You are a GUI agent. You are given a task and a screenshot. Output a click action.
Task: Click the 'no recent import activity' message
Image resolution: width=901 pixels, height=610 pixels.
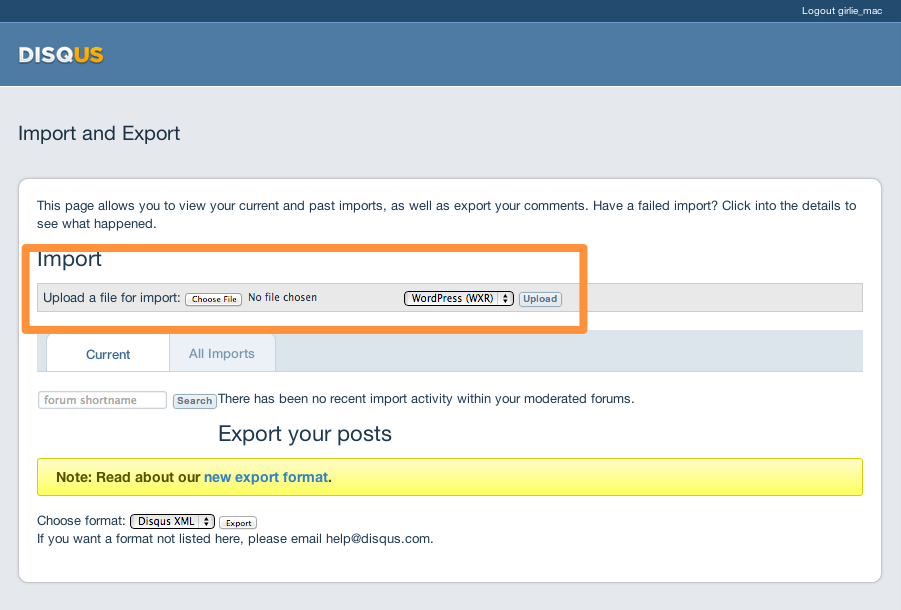[x=425, y=399]
